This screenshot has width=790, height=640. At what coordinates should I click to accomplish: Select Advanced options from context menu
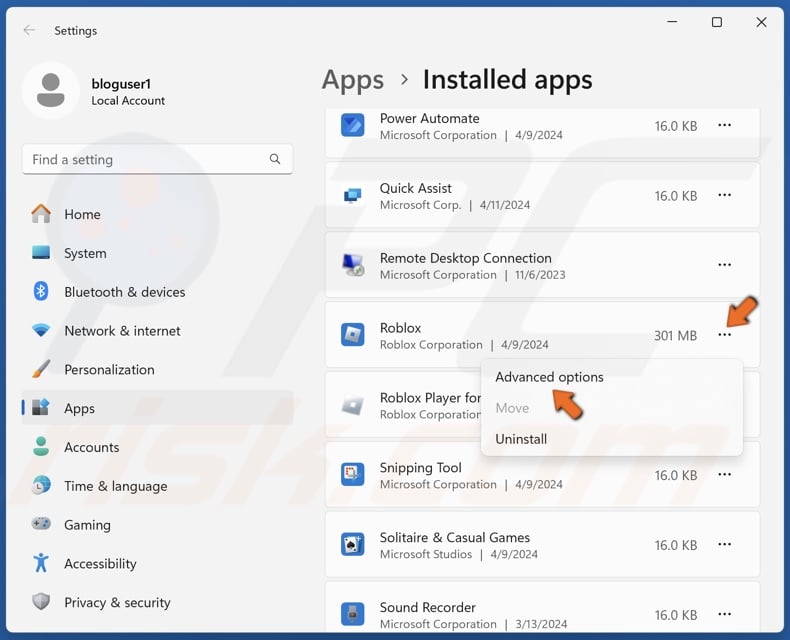point(549,377)
